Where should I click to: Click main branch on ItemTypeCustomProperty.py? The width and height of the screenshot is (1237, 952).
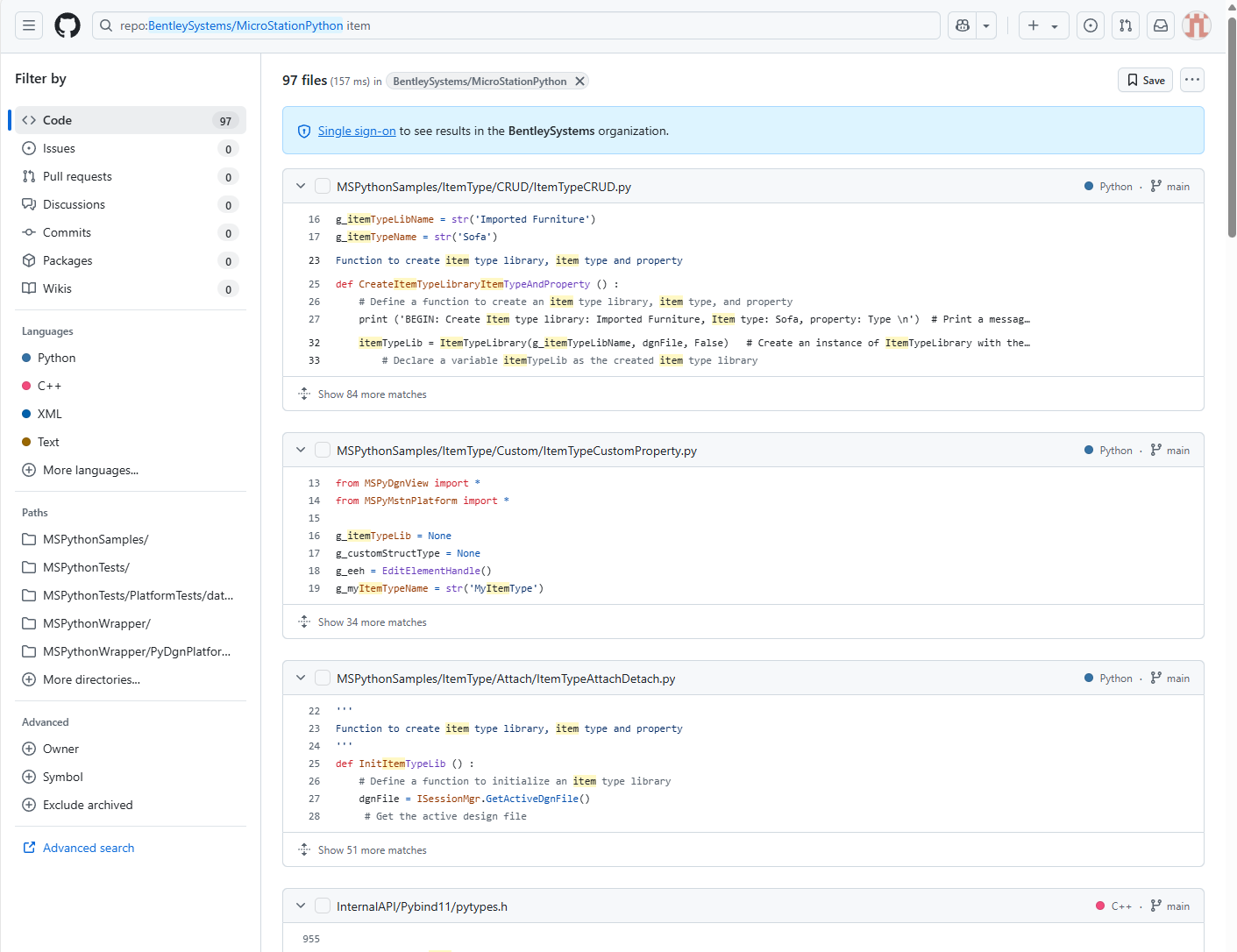pyautogui.click(x=1170, y=451)
